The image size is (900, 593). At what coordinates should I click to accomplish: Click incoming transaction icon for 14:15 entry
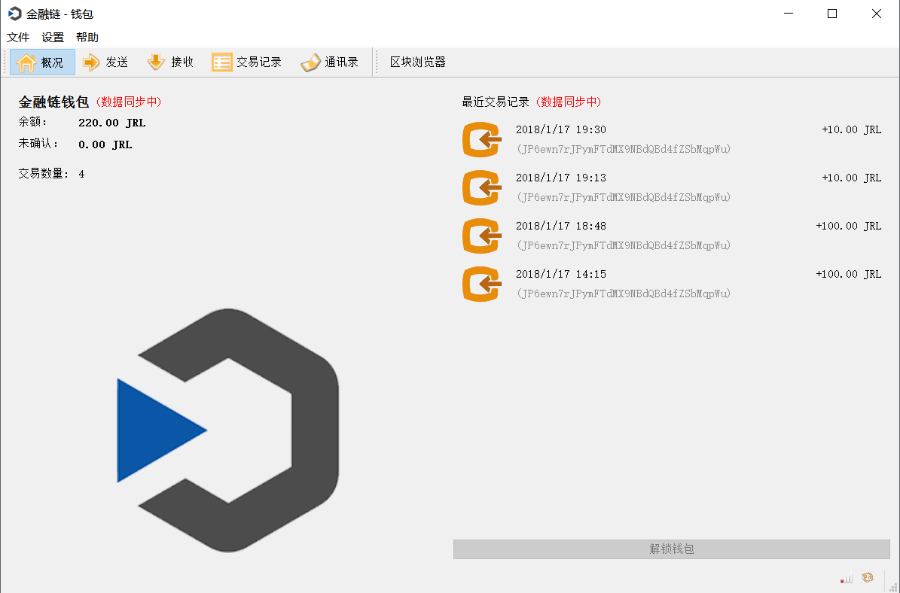[482, 284]
